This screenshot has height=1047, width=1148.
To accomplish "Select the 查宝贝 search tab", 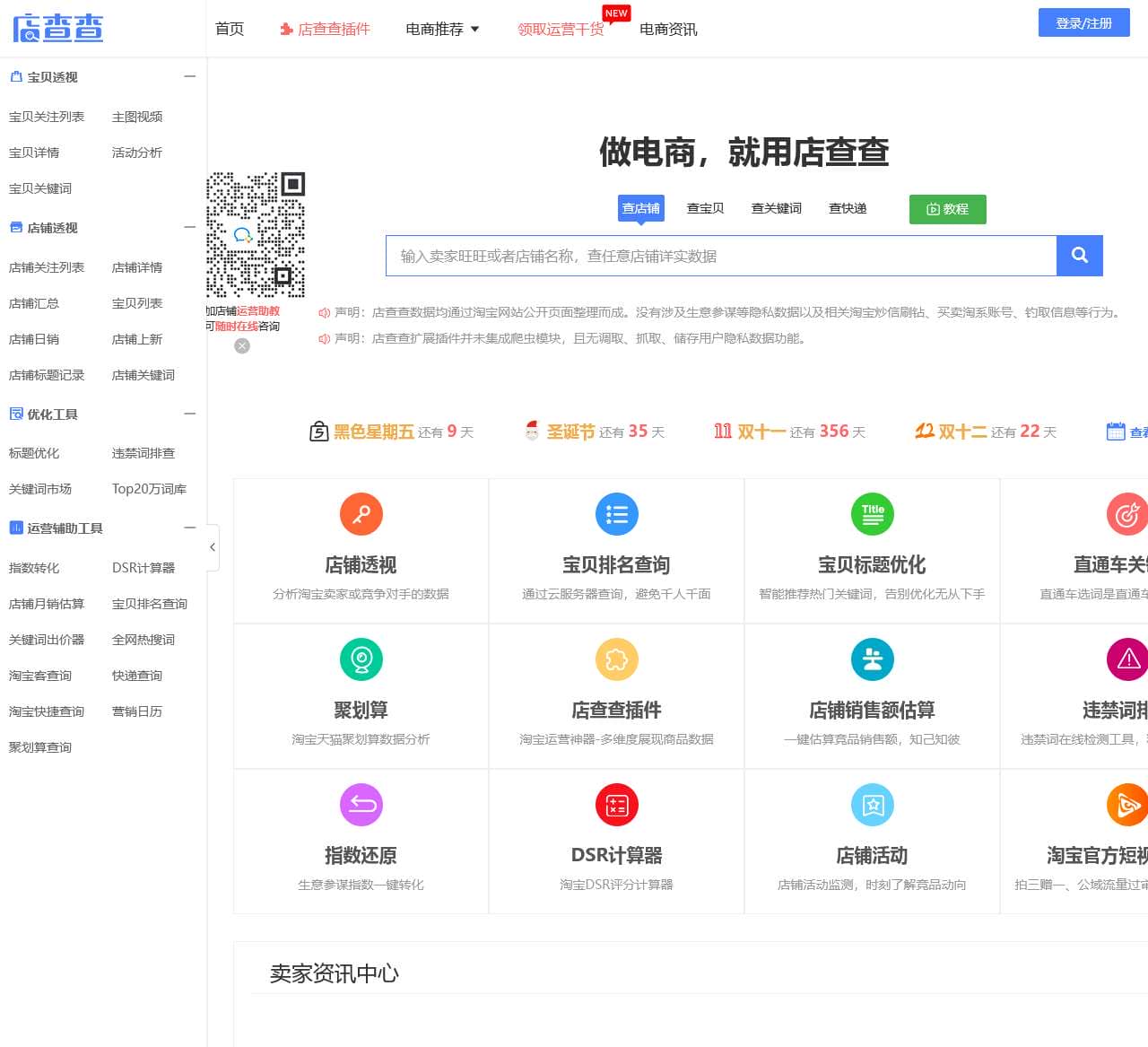I will (x=705, y=208).
